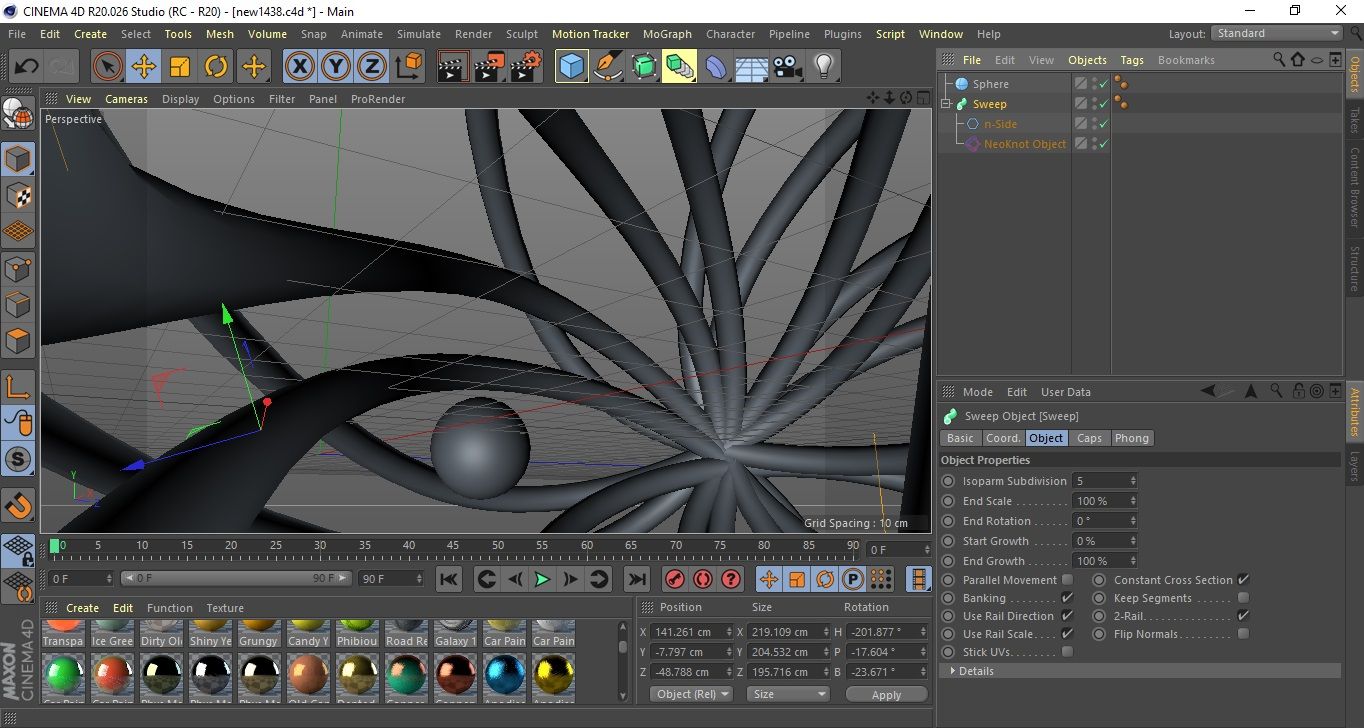Click the Undo arrow icon
The height and width of the screenshot is (728, 1364).
pyautogui.click(x=27, y=67)
